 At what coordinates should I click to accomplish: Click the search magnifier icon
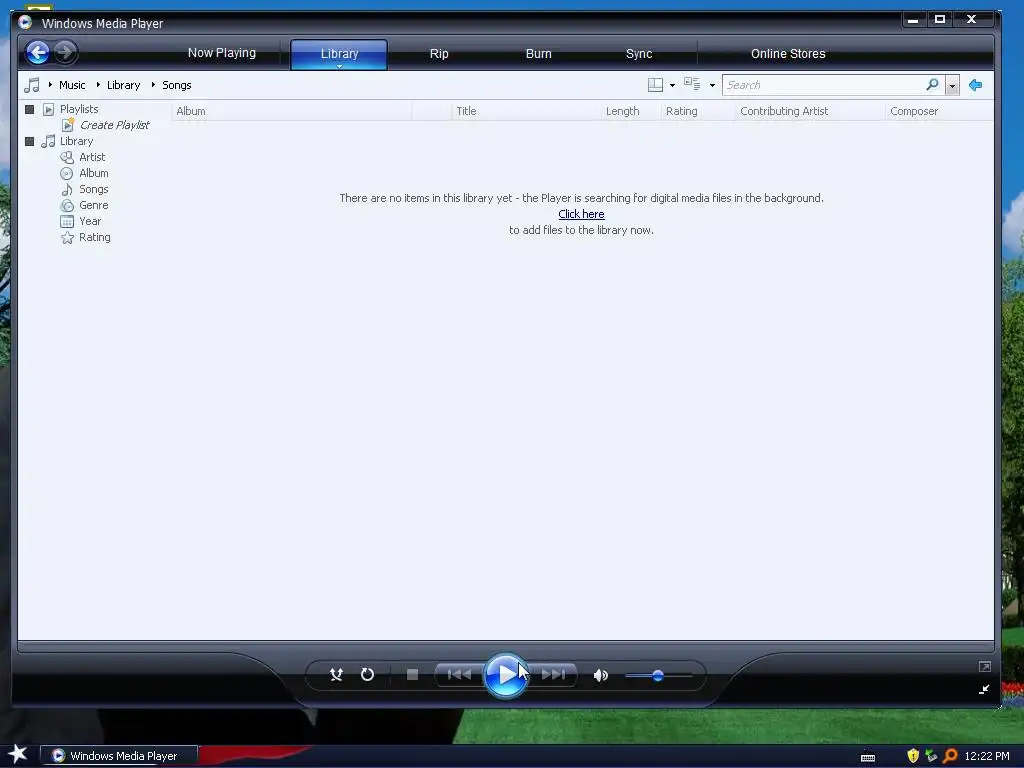(933, 84)
